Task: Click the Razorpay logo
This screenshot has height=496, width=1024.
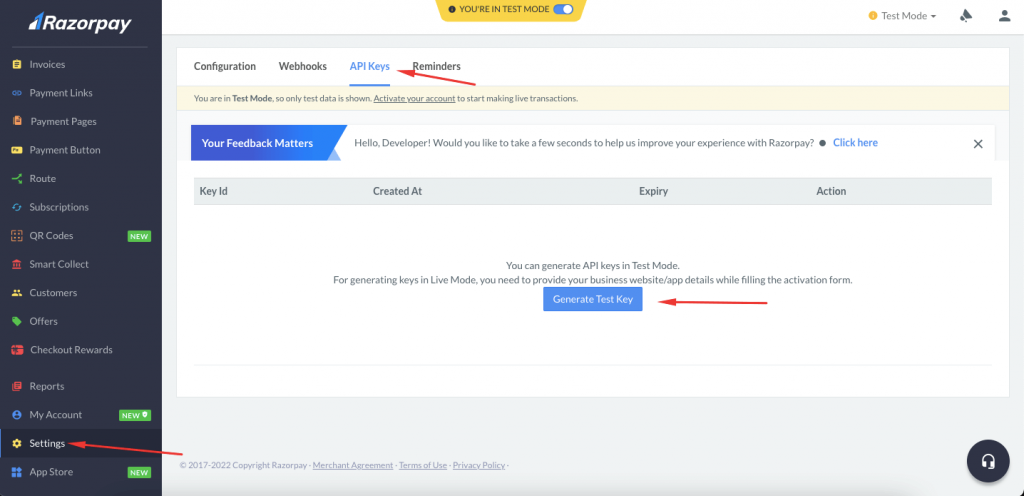Action: click(80, 23)
